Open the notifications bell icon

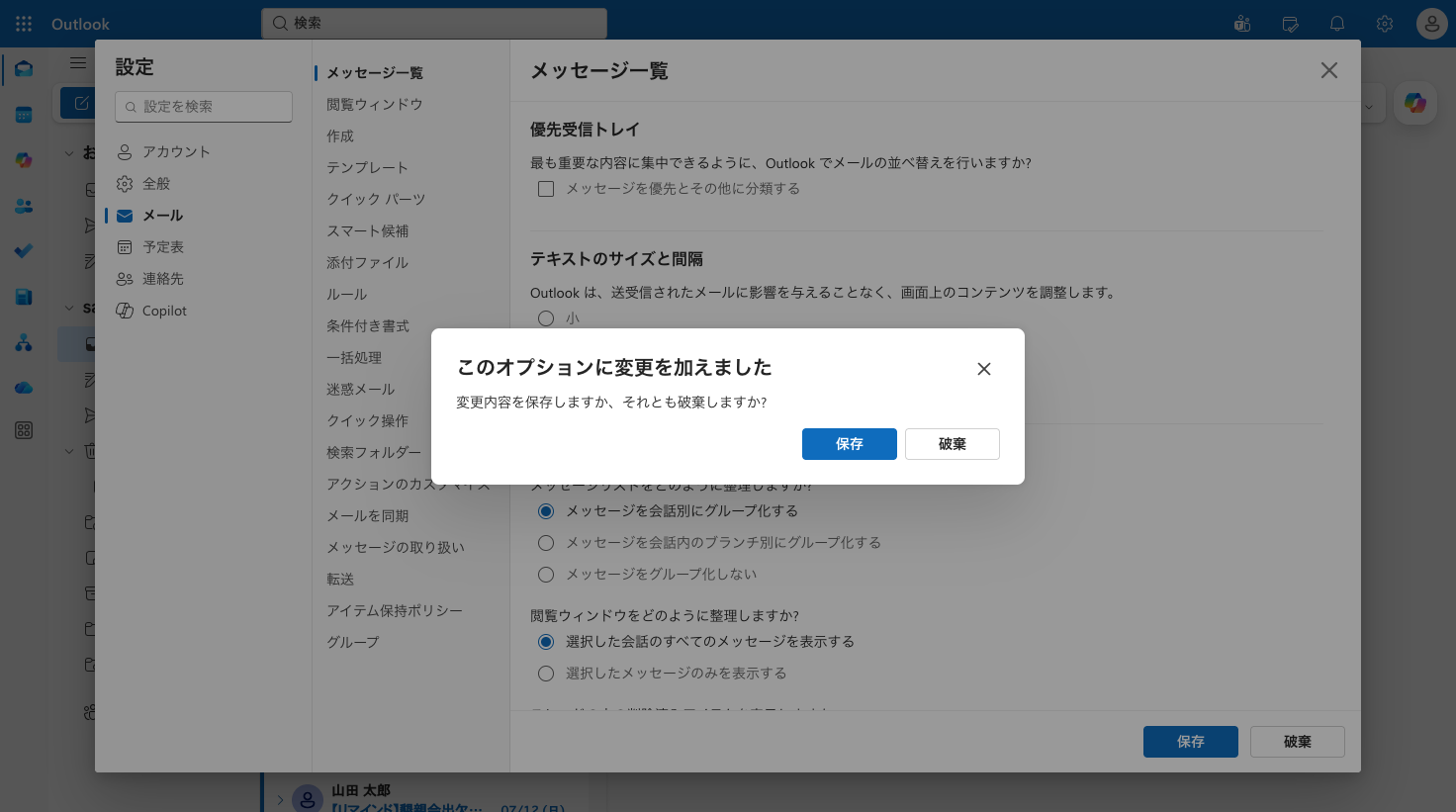(x=1337, y=24)
